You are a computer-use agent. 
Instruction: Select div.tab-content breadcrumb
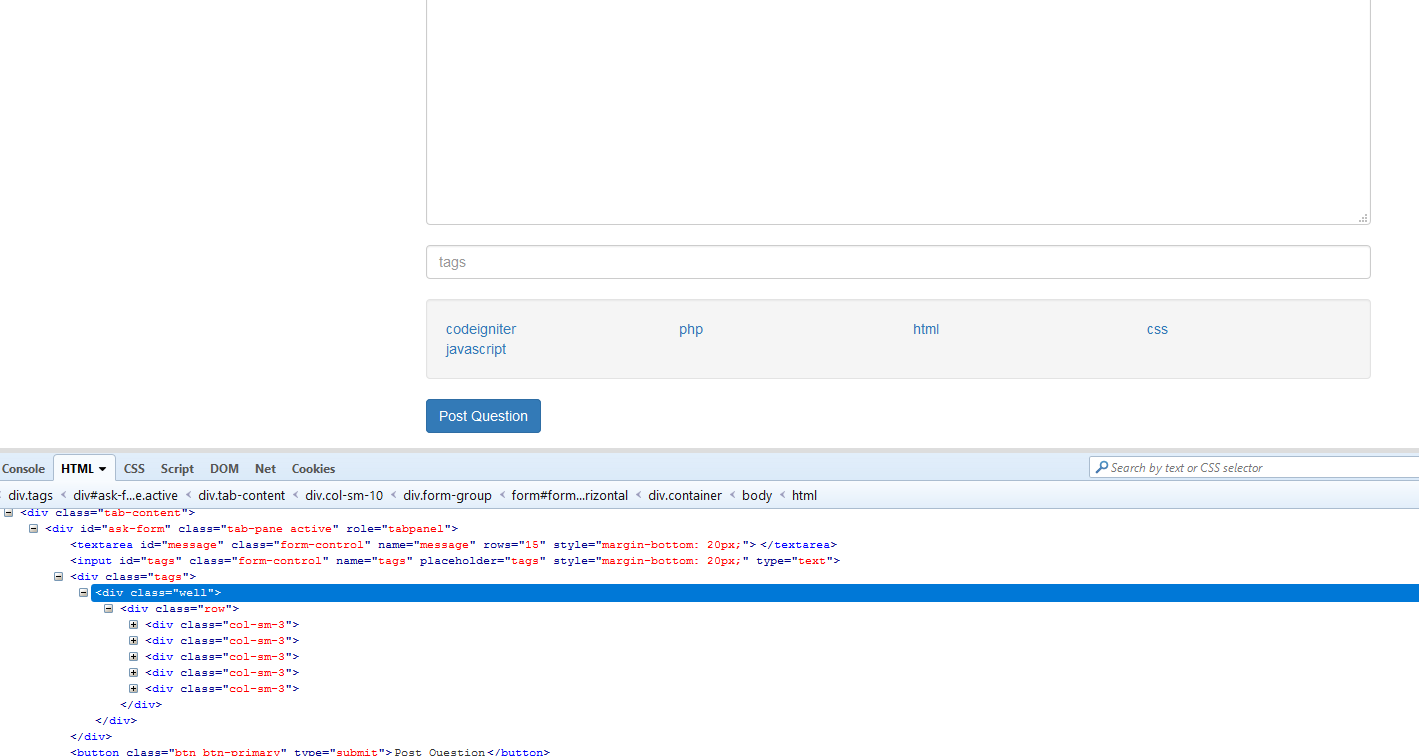pyautogui.click(x=241, y=495)
